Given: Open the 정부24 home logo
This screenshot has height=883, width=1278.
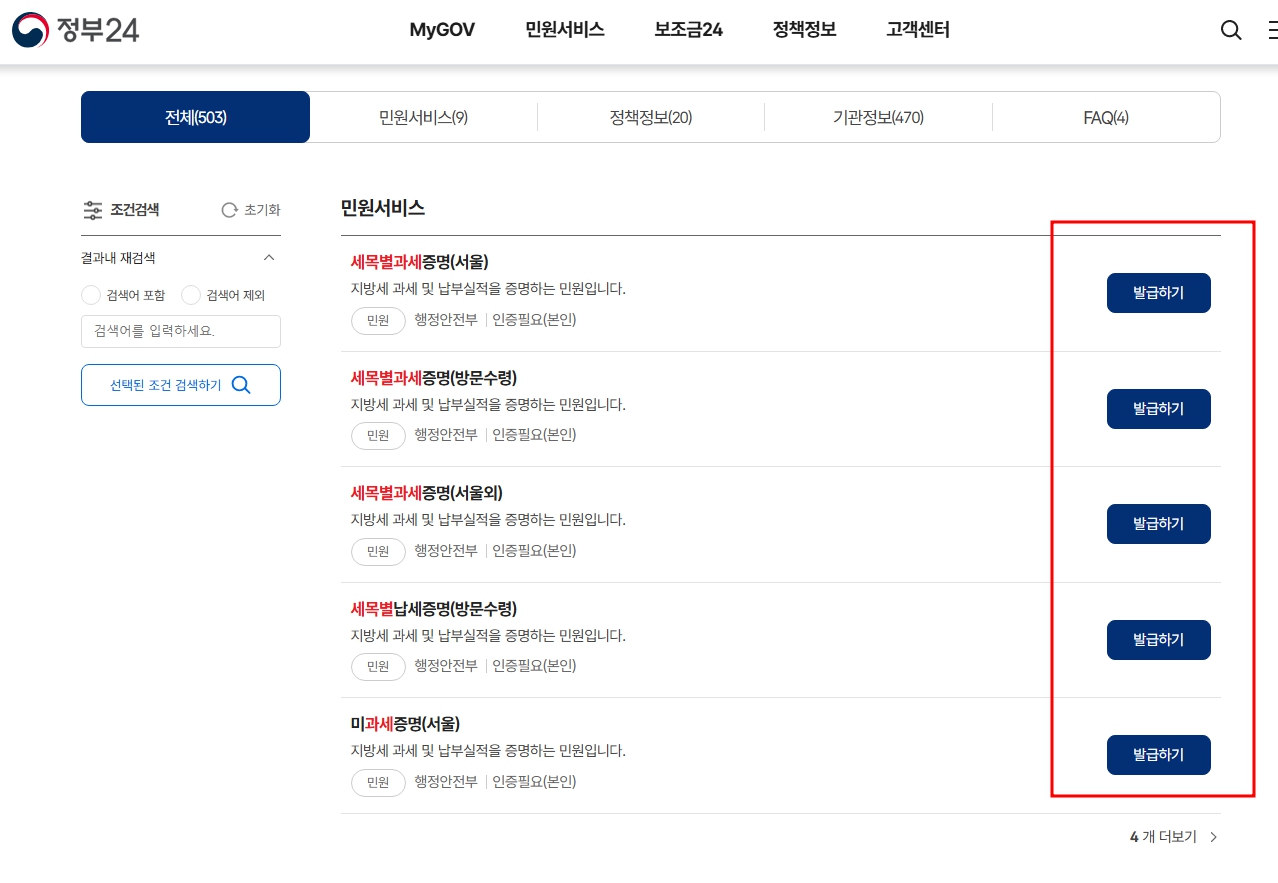Looking at the screenshot, I should click(x=76, y=30).
